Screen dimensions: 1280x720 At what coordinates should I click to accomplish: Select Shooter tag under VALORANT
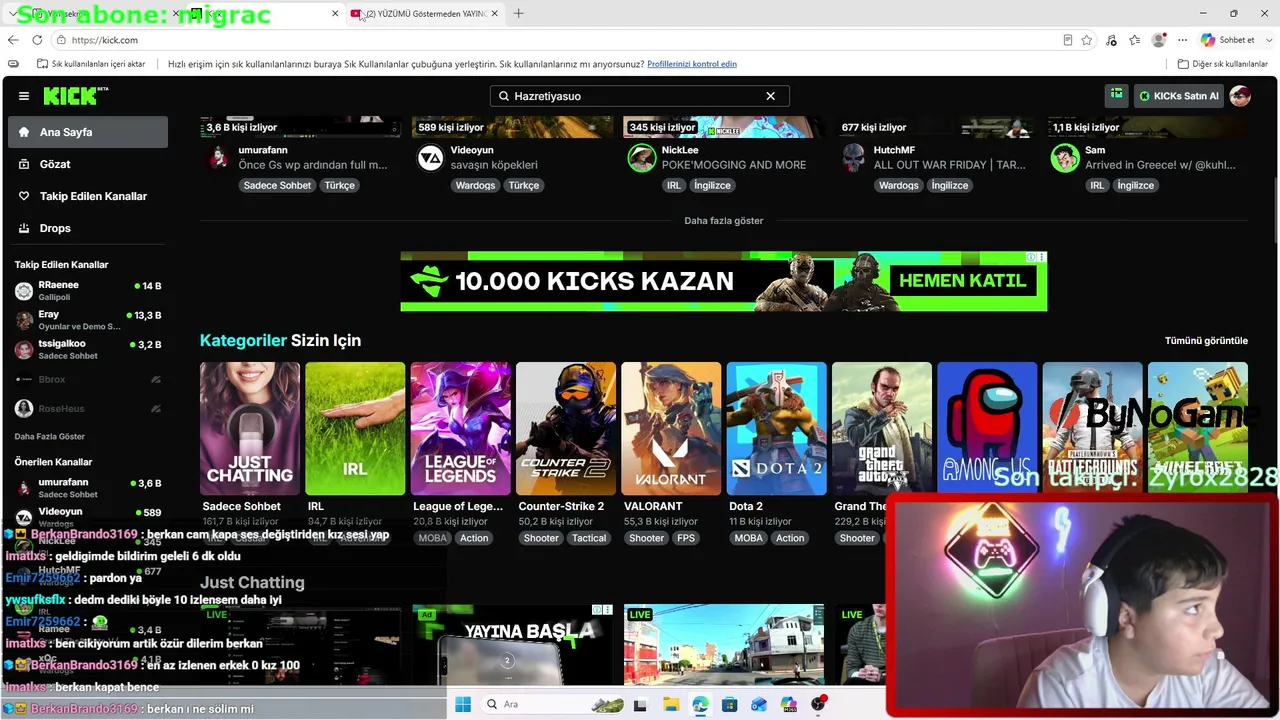tap(646, 538)
